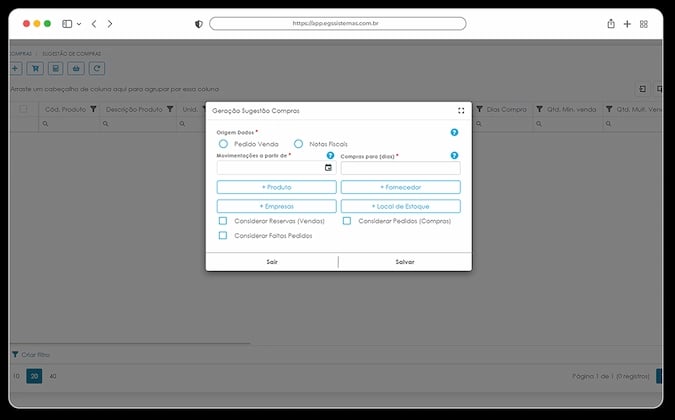Click the + Fornecedor button
This screenshot has width=675, height=420.
(400, 187)
